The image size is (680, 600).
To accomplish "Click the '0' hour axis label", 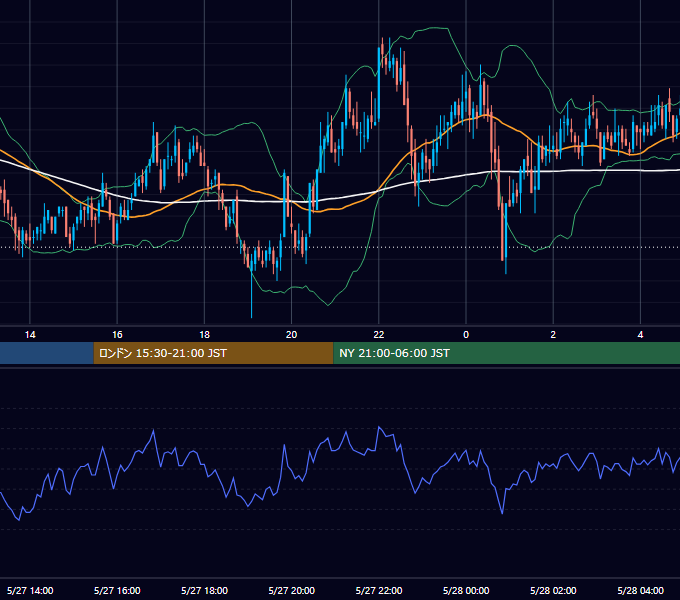I will click(466, 335).
